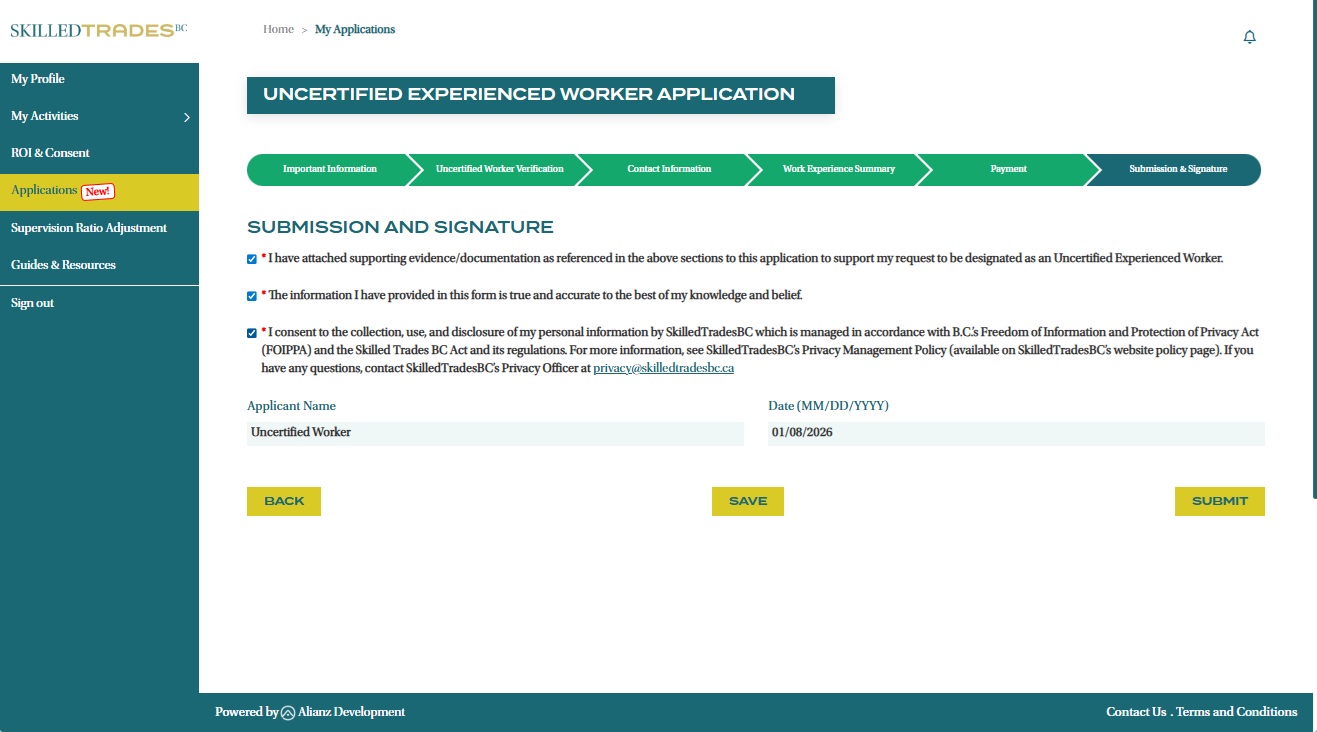
Task: Open Guides & Resources in the sidebar
Action: (63, 265)
